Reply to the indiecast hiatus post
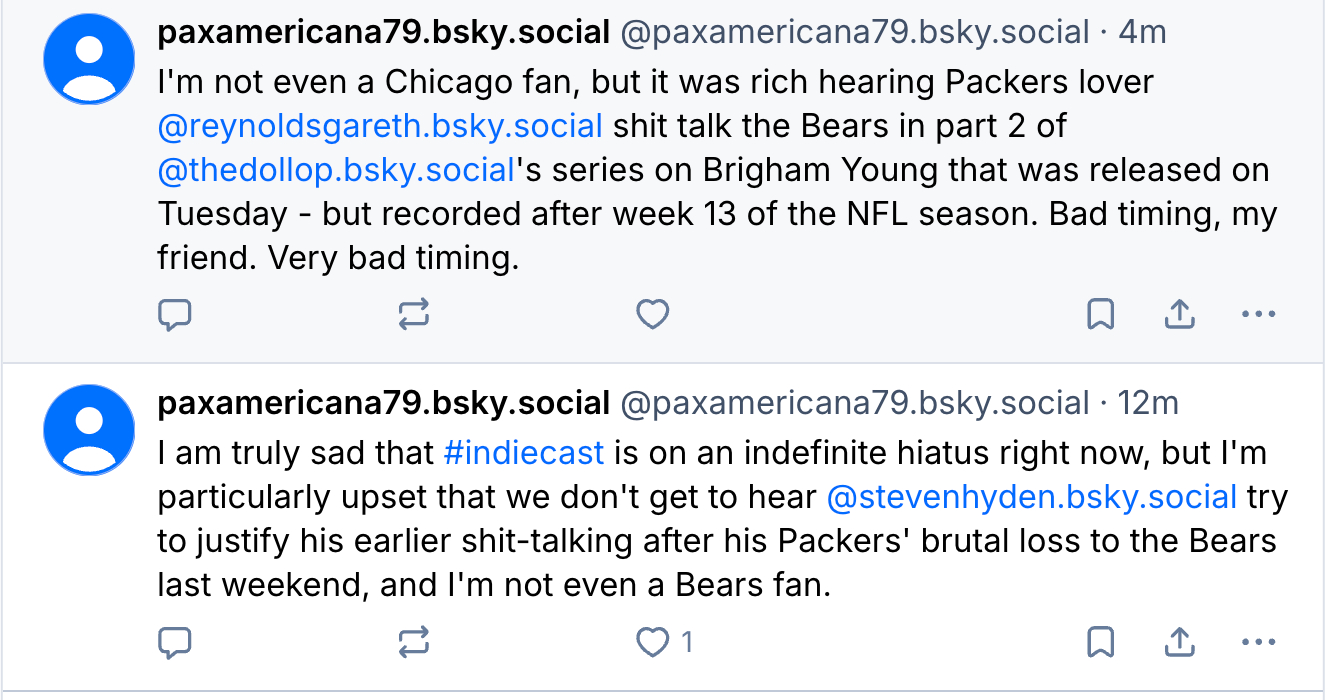 pyautogui.click(x=175, y=642)
